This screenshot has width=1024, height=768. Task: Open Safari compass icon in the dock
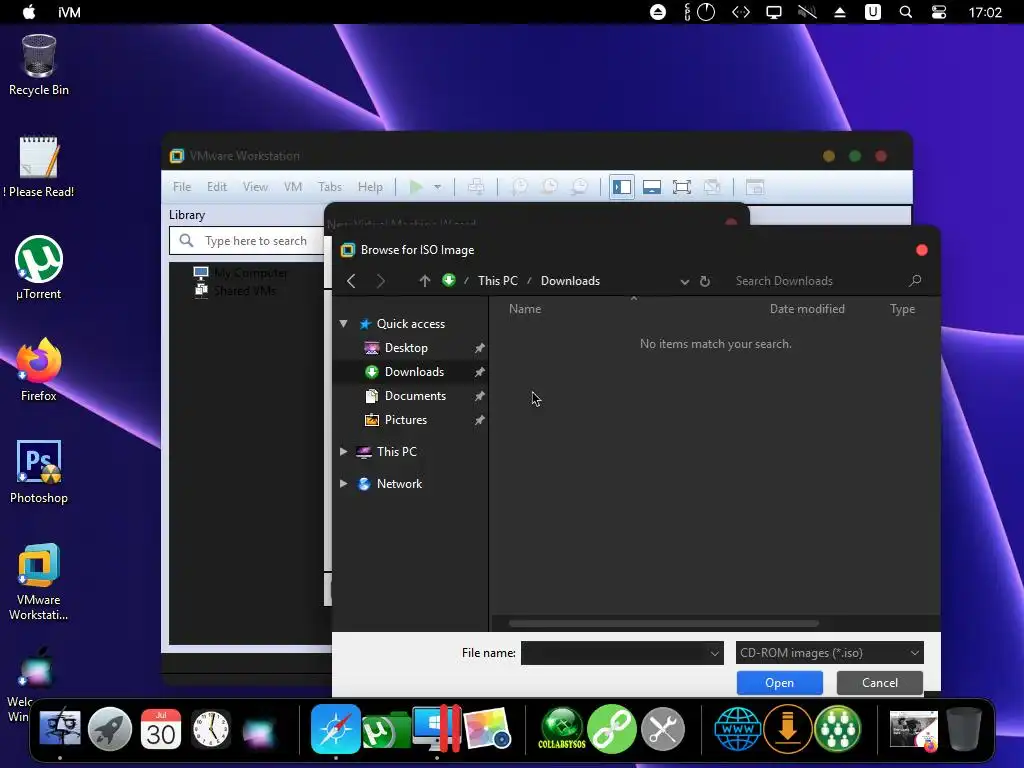335,729
